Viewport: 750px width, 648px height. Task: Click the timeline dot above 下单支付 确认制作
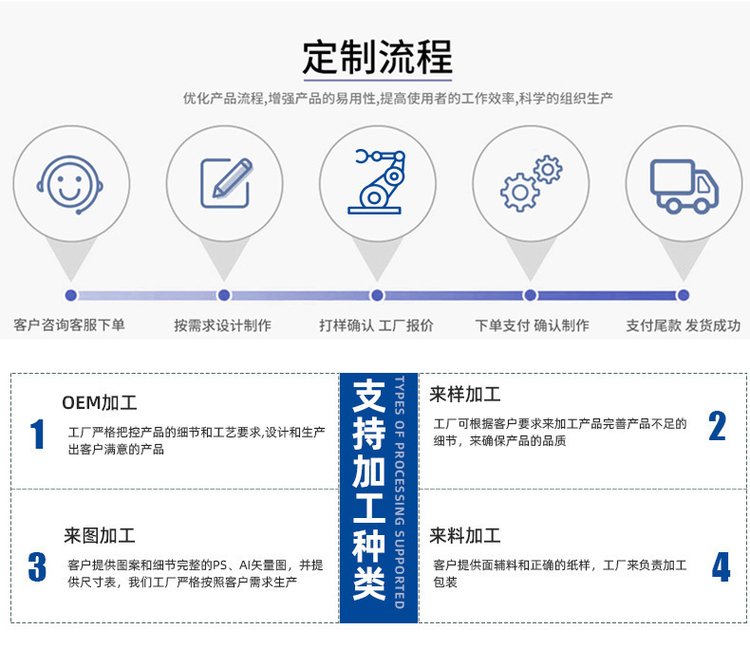pyautogui.click(x=531, y=295)
